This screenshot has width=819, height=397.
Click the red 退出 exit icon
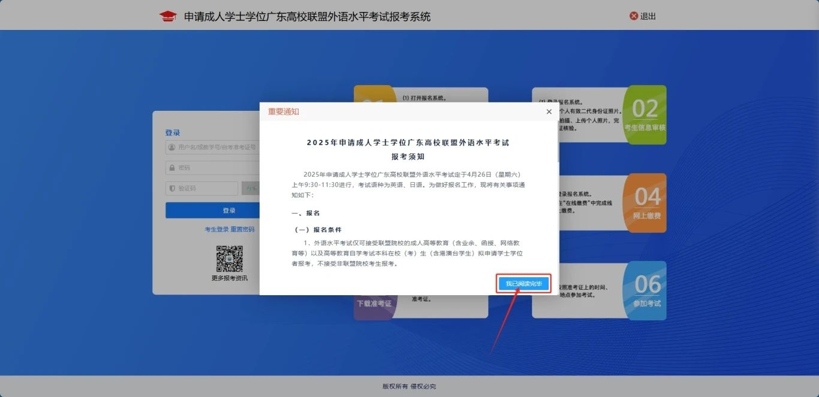coord(634,16)
